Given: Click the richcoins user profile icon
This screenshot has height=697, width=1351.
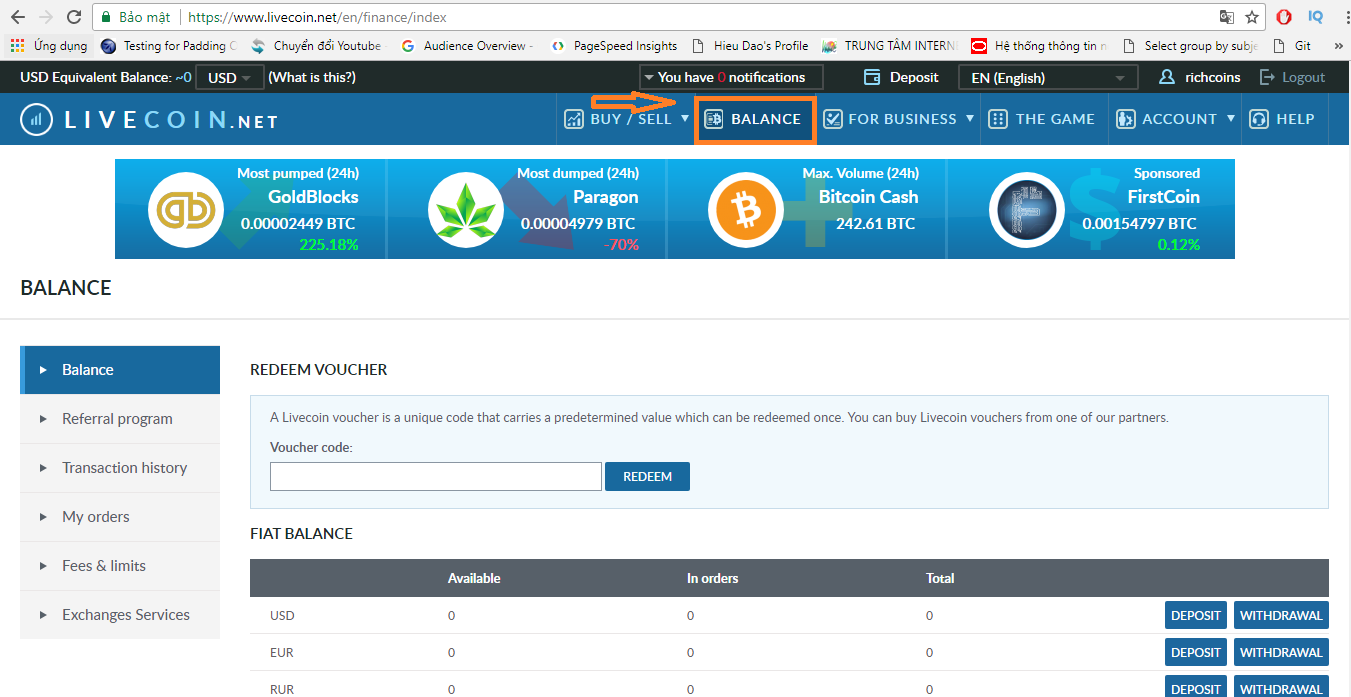Looking at the screenshot, I should (x=1166, y=77).
